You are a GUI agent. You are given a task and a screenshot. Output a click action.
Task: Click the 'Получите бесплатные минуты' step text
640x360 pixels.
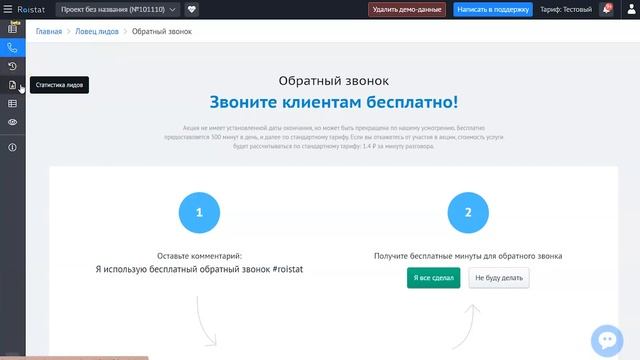(468, 256)
